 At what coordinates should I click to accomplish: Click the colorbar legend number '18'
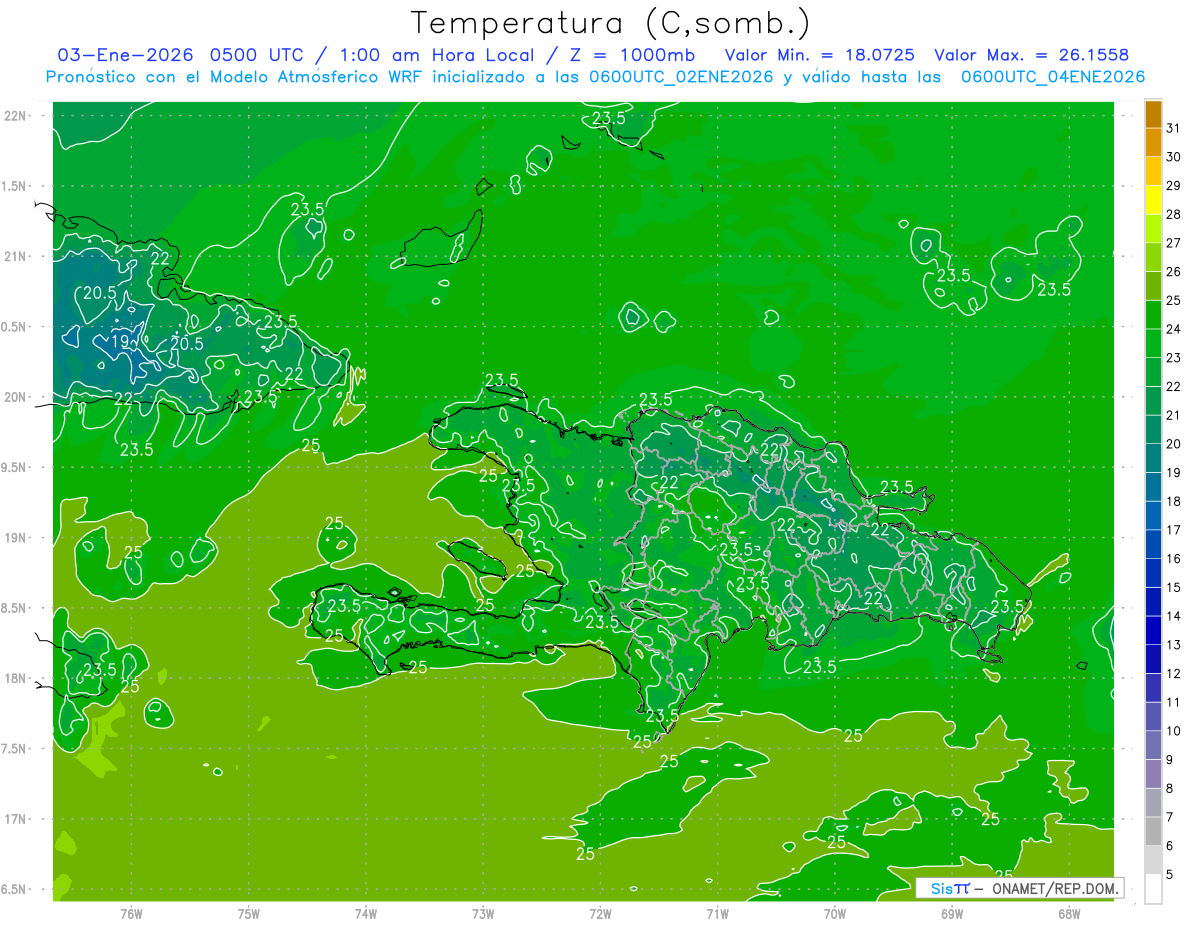point(1173,501)
